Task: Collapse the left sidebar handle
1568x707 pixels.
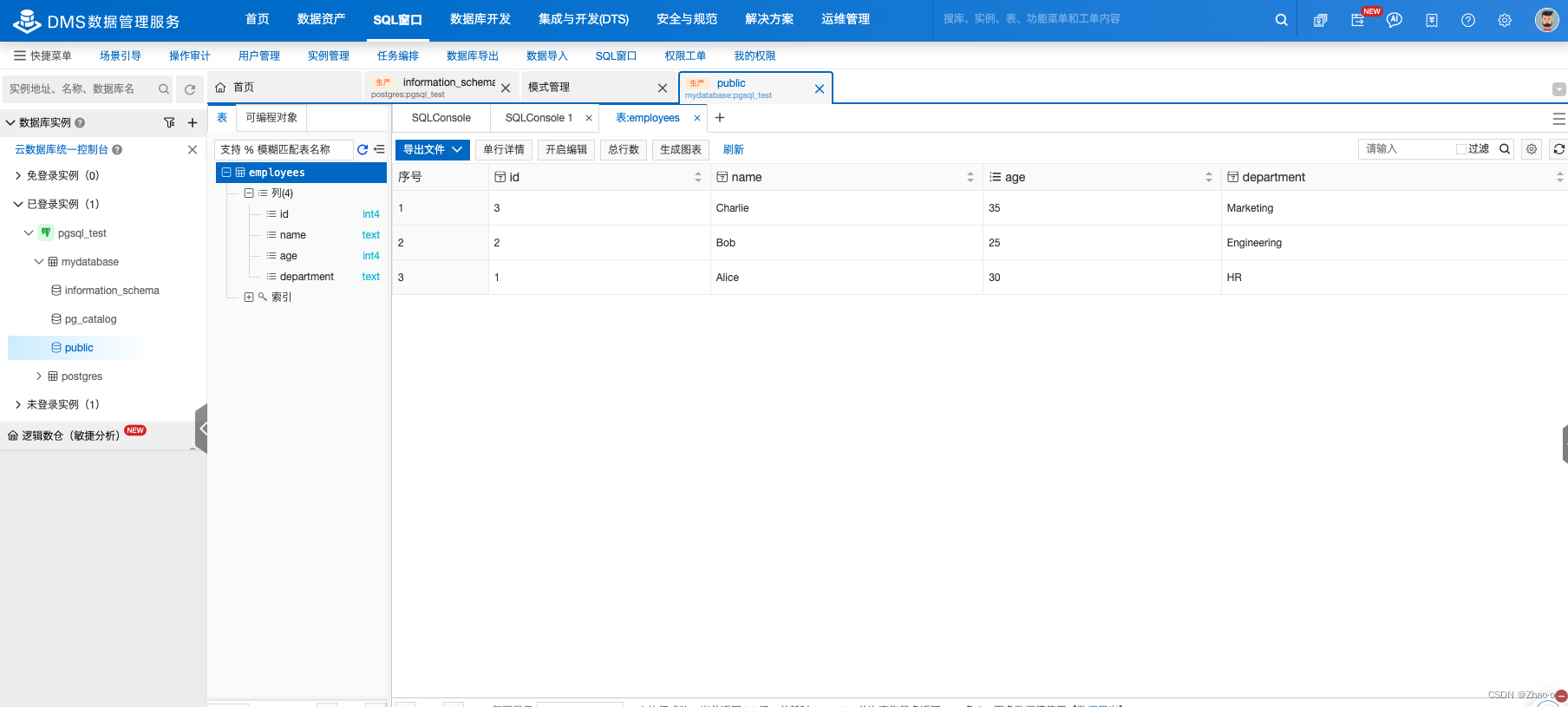Action: (201, 429)
